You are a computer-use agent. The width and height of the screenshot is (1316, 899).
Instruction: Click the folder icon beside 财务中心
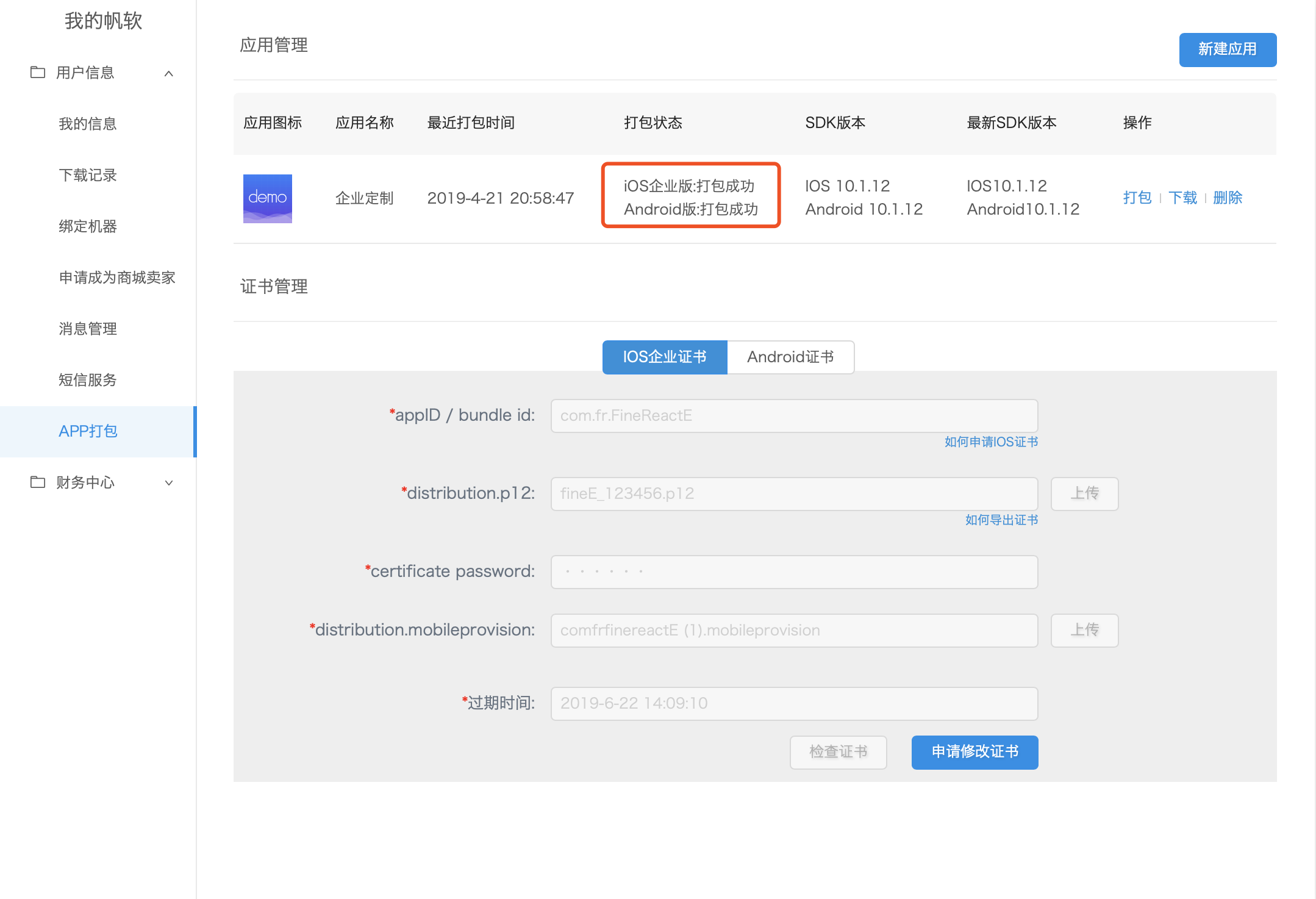(x=38, y=482)
